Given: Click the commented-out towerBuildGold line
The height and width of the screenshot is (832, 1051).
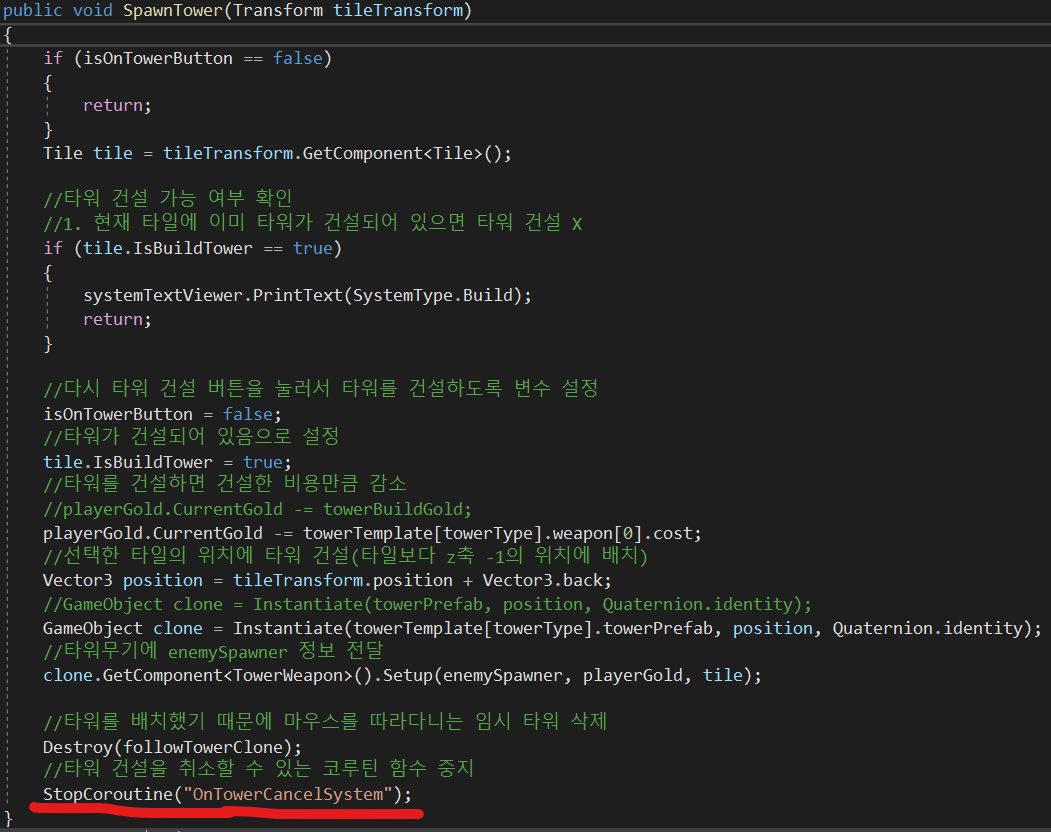Looking at the screenshot, I should pyautogui.click(x=257, y=508).
